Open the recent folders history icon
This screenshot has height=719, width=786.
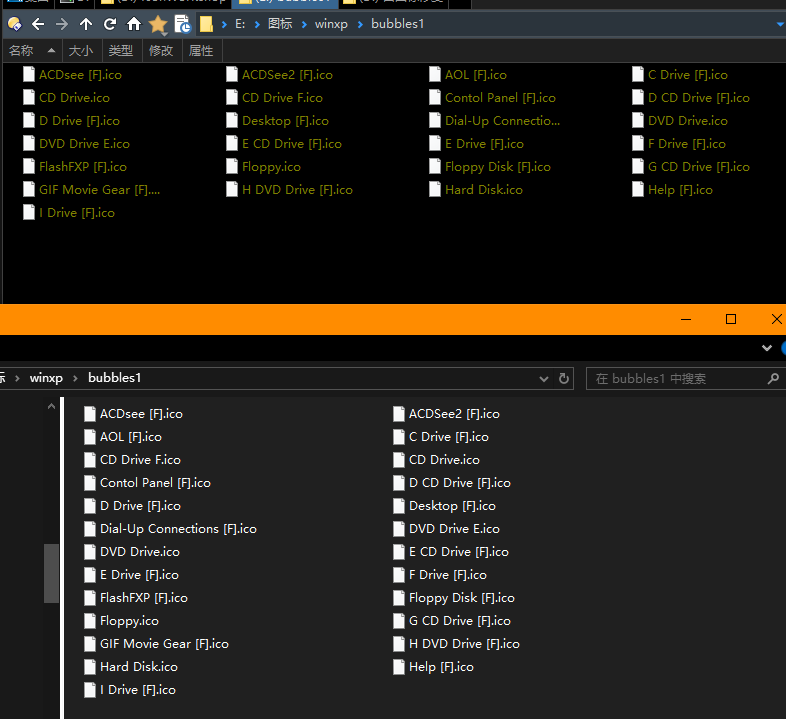tap(183, 24)
